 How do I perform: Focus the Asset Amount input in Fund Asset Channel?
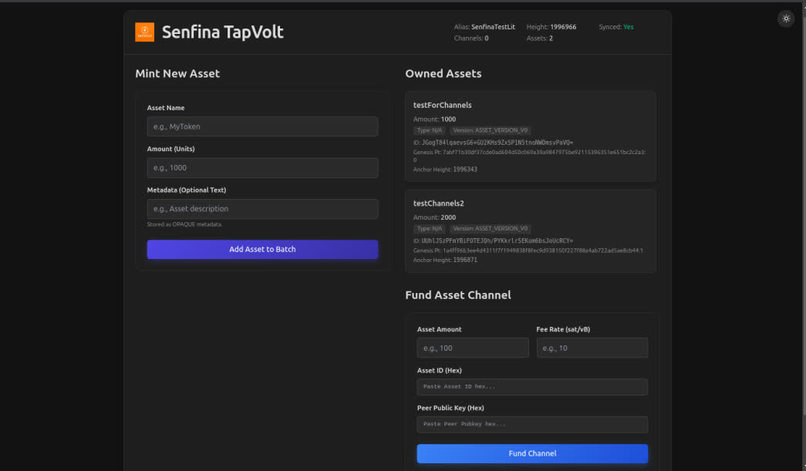pyautogui.click(x=472, y=348)
